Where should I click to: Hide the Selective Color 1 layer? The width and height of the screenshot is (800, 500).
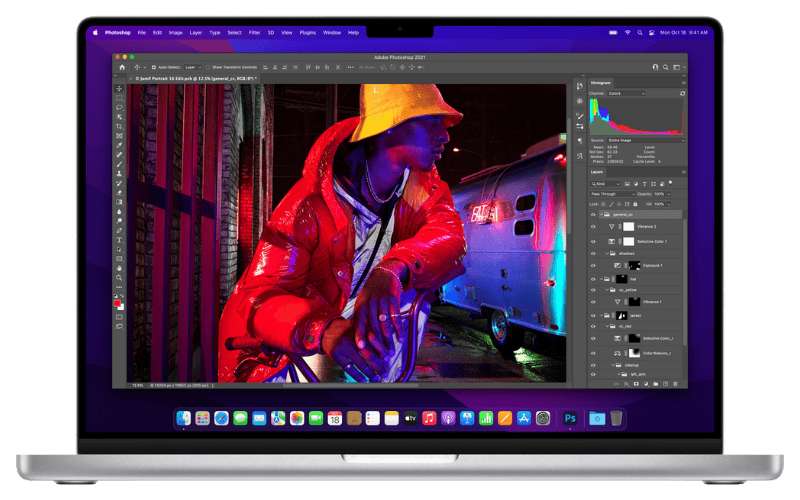point(593,241)
